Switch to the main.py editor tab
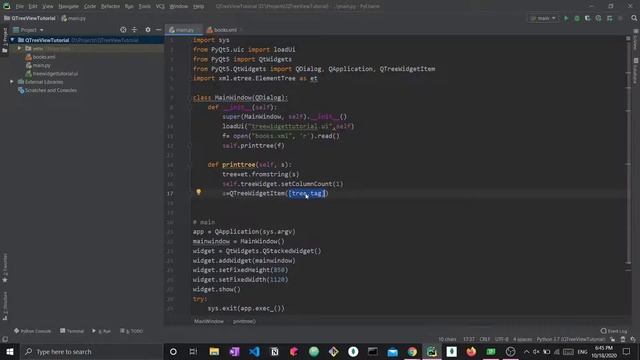Viewport: 640px width, 360px height. point(183,30)
